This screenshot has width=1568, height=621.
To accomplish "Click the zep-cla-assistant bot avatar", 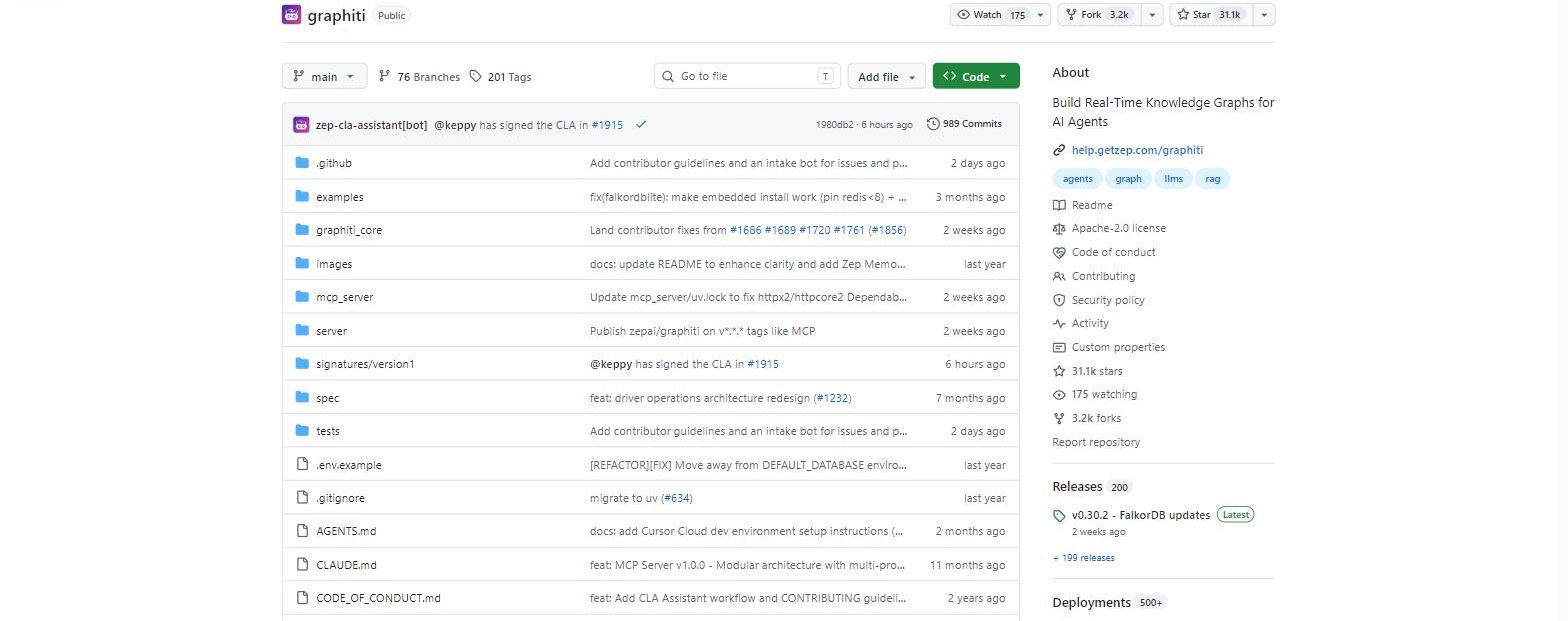I will coord(301,125).
